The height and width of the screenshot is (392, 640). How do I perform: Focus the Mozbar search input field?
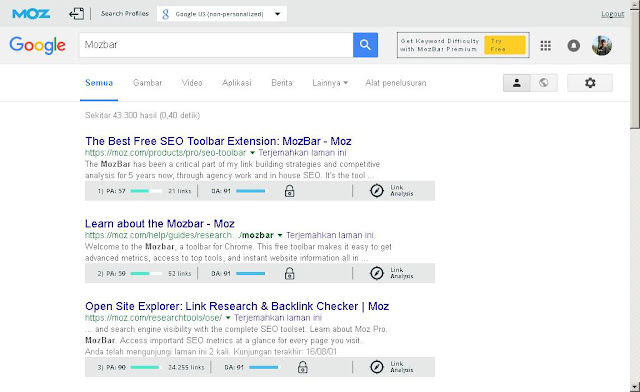pos(216,45)
